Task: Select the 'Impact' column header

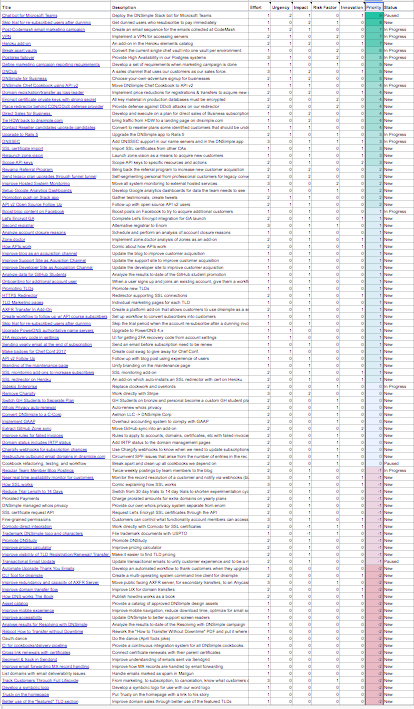Action: (301, 8)
